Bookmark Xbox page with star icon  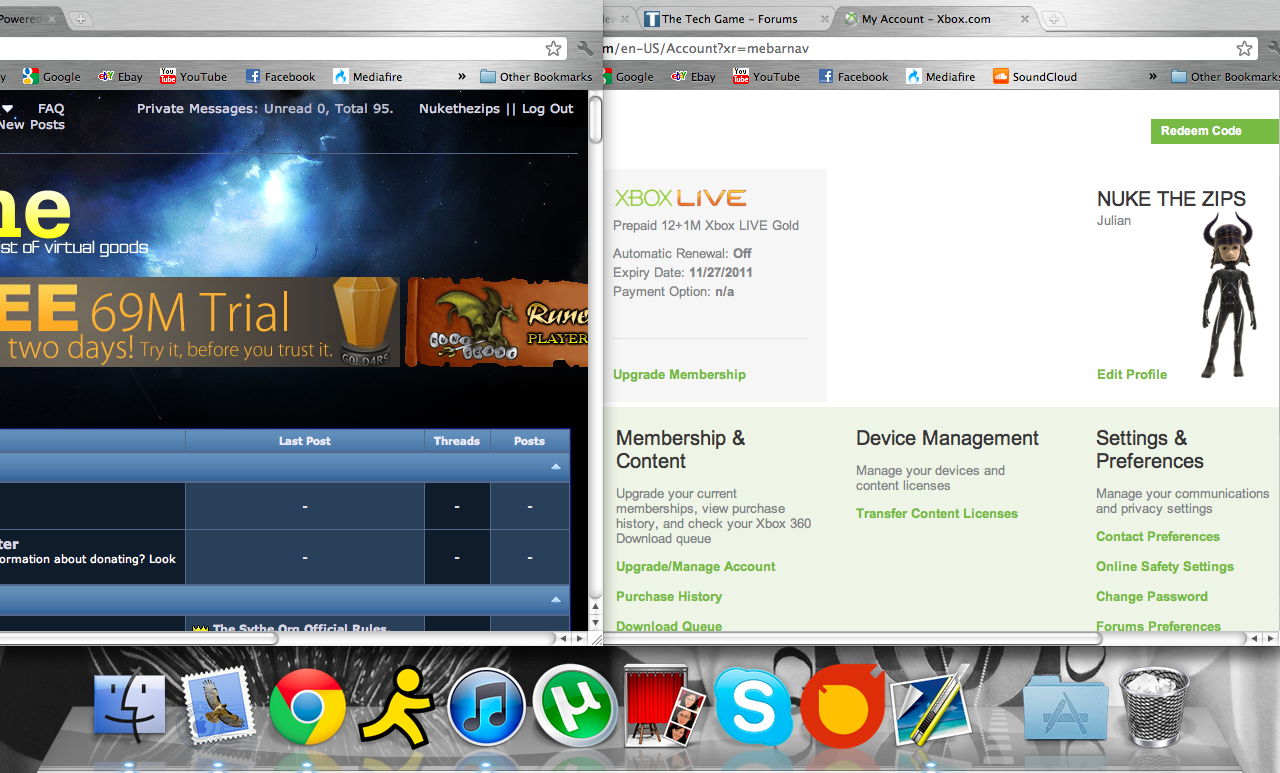coord(1244,48)
